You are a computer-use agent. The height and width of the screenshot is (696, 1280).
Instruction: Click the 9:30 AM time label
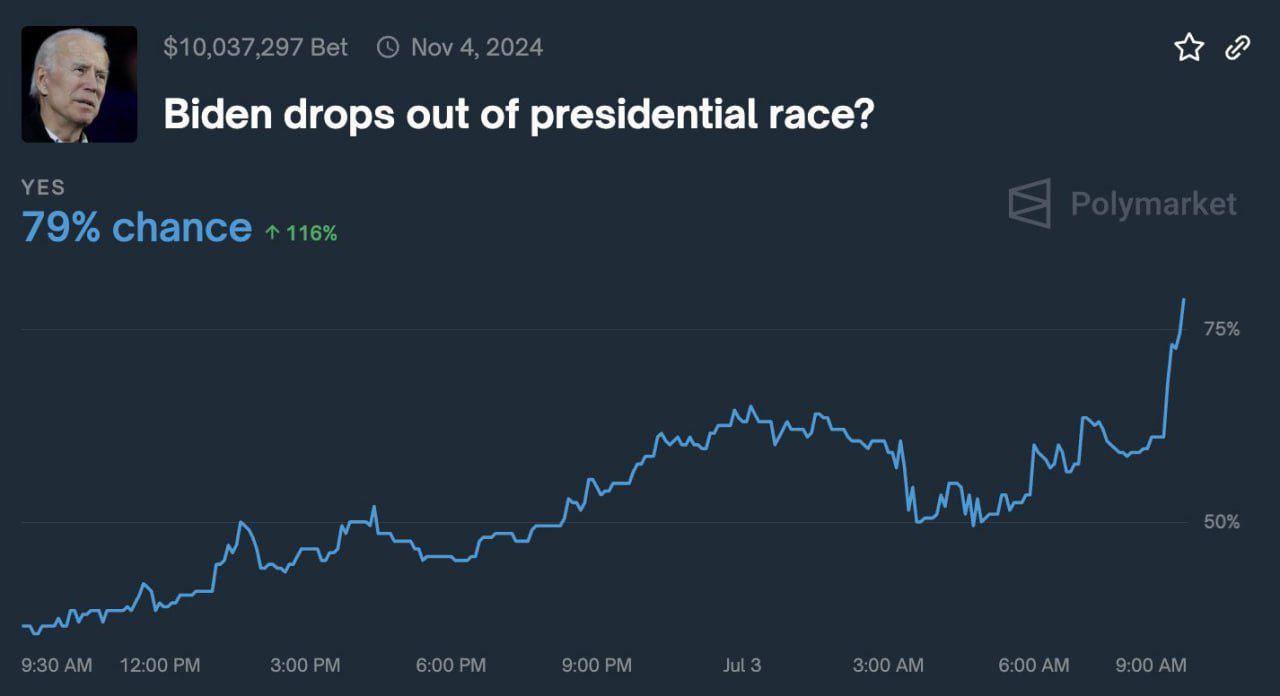click(x=56, y=665)
